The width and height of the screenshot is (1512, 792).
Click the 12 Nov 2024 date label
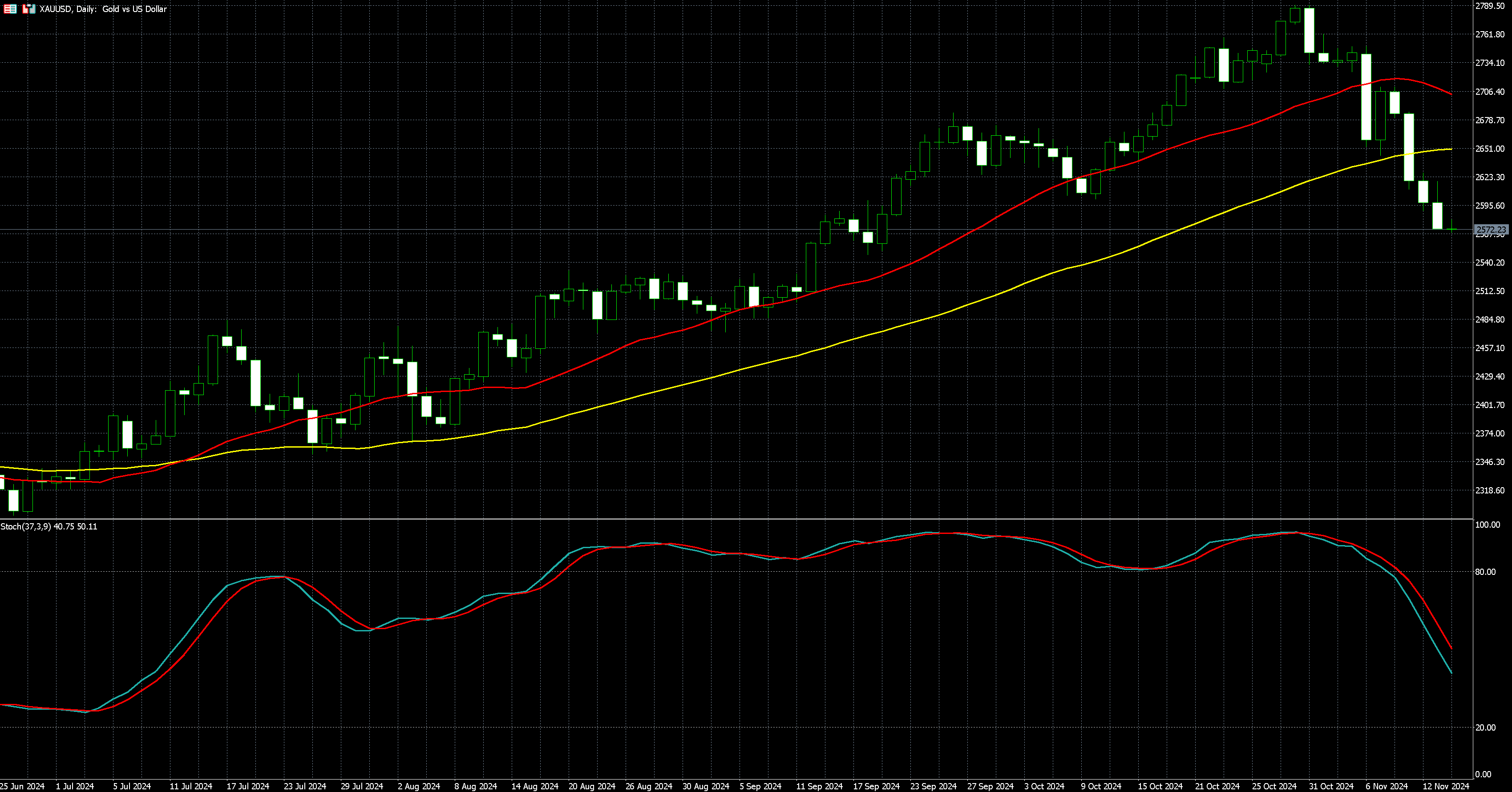pyautogui.click(x=1445, y=786)
